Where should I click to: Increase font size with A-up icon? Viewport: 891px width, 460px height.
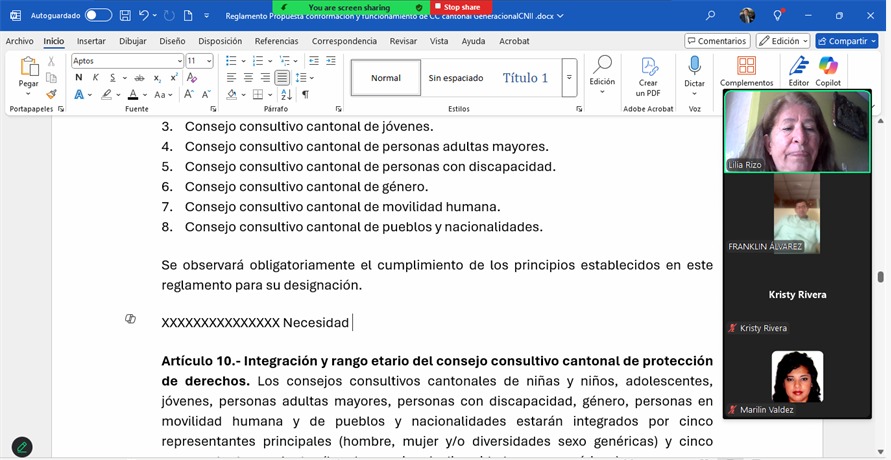189,94
